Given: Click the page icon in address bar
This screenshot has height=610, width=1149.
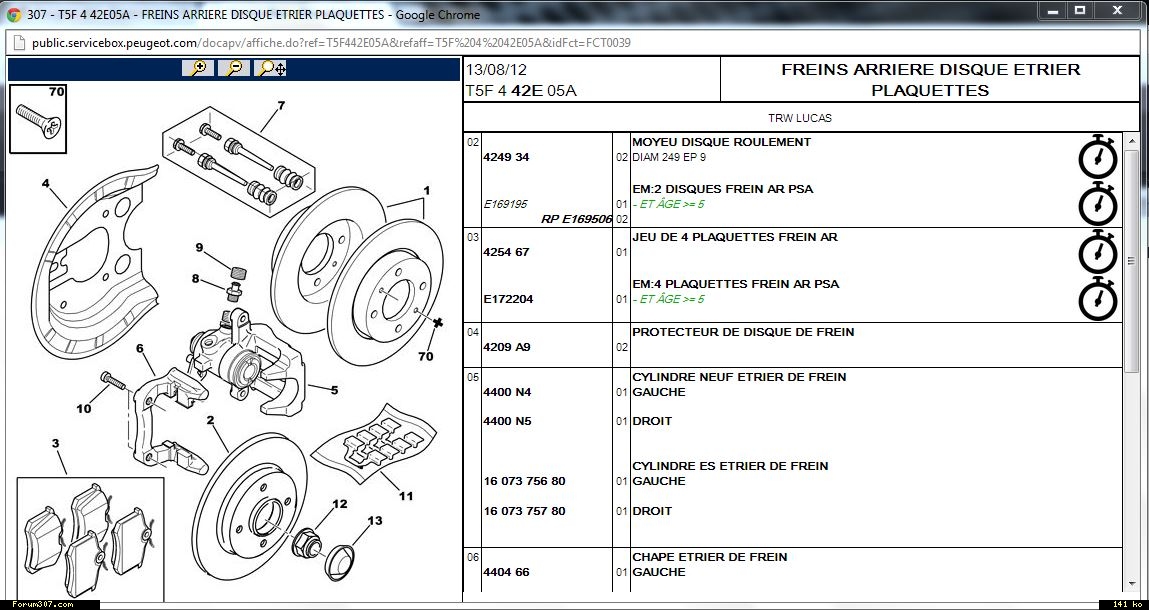Looking at the screenshot, I should pos(18,43).
